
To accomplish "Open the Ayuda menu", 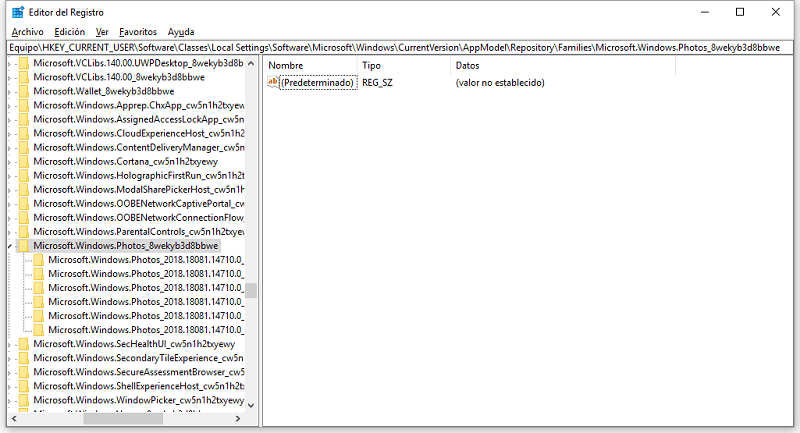I will tap(181, 32).
